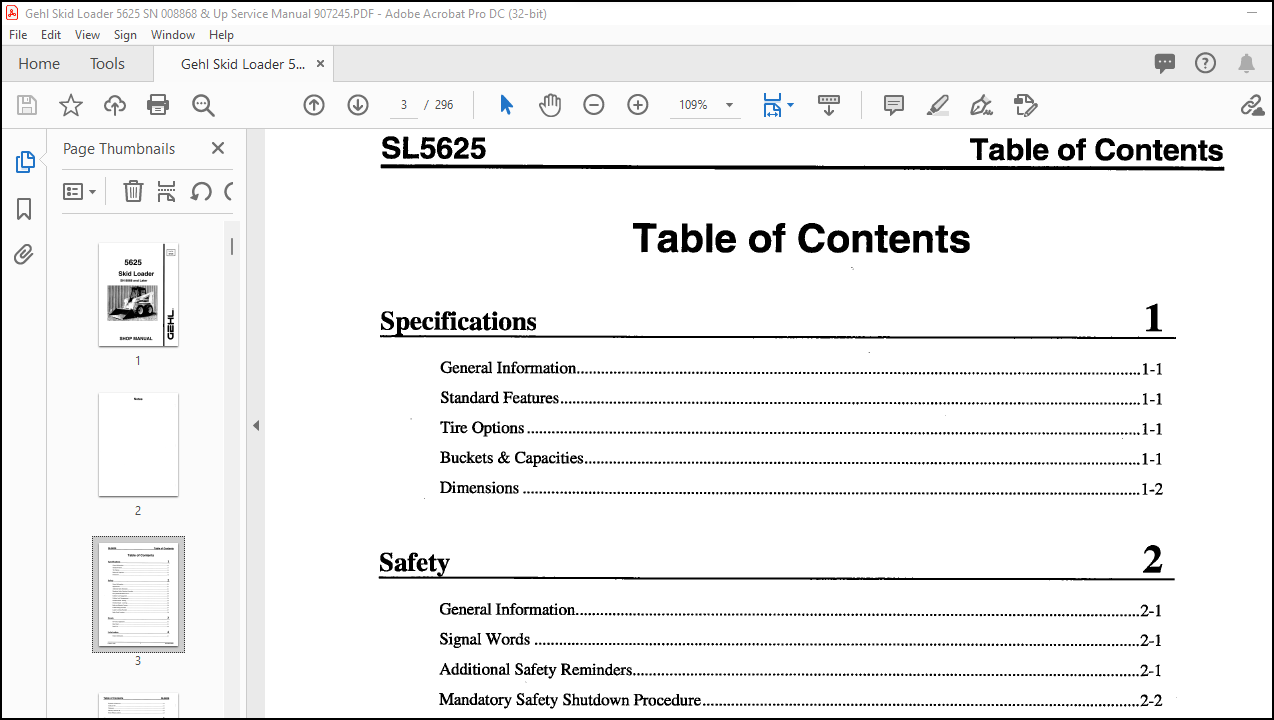
Task: Select the Highlight text pen tool
Action: [x=937, y=105]
